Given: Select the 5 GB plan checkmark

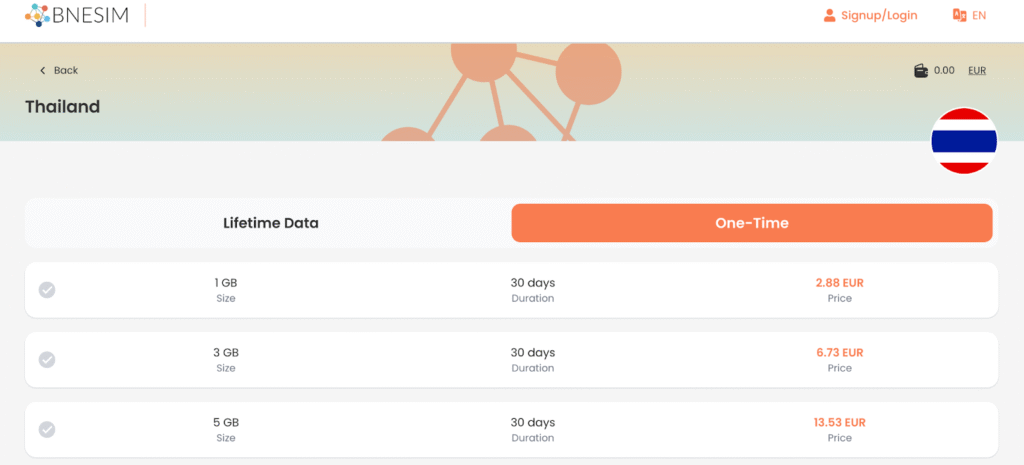Looking at the screenshot, I should 47,430.
